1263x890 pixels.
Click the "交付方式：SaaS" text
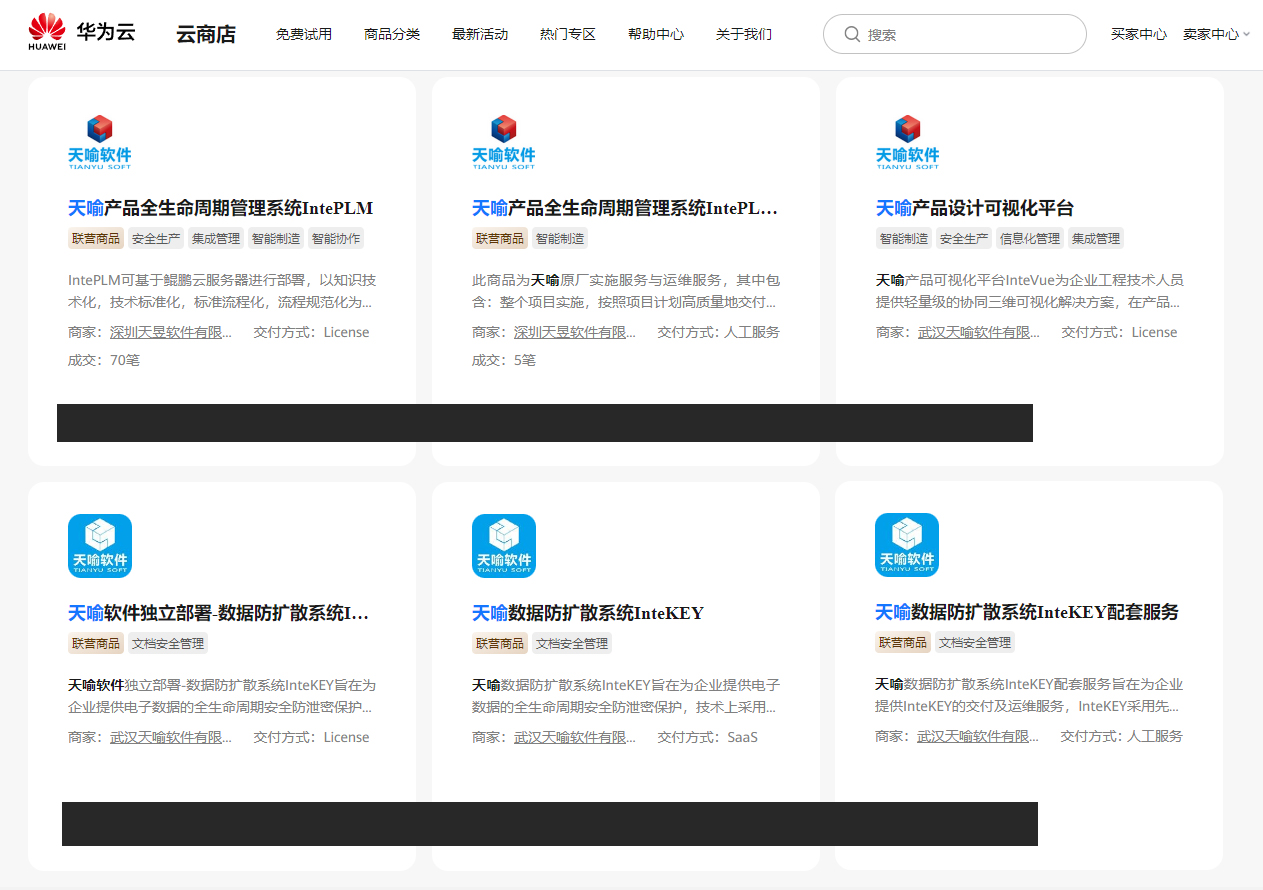tap(707, 737)
